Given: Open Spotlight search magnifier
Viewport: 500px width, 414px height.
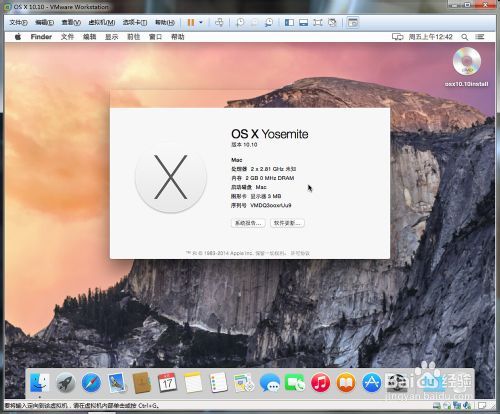Looking at the screenshot, I should click(464, 37).
